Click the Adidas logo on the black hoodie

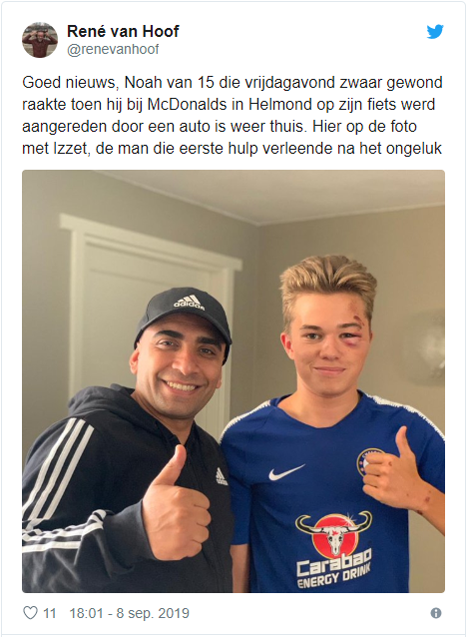point(221,476)
